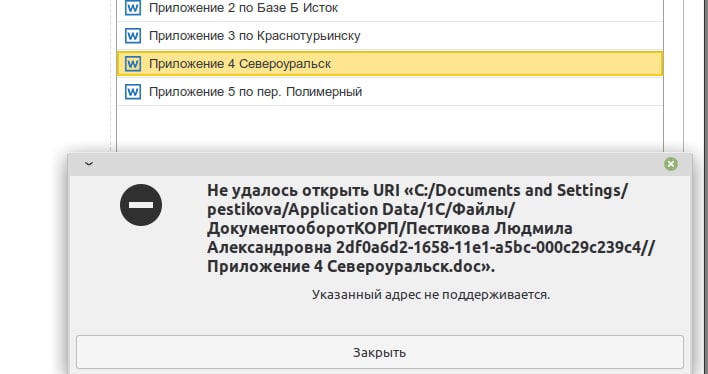
Task: Click the Word icon beside Приложение 2 по Базе Б Исток
Action: [133, 8]
